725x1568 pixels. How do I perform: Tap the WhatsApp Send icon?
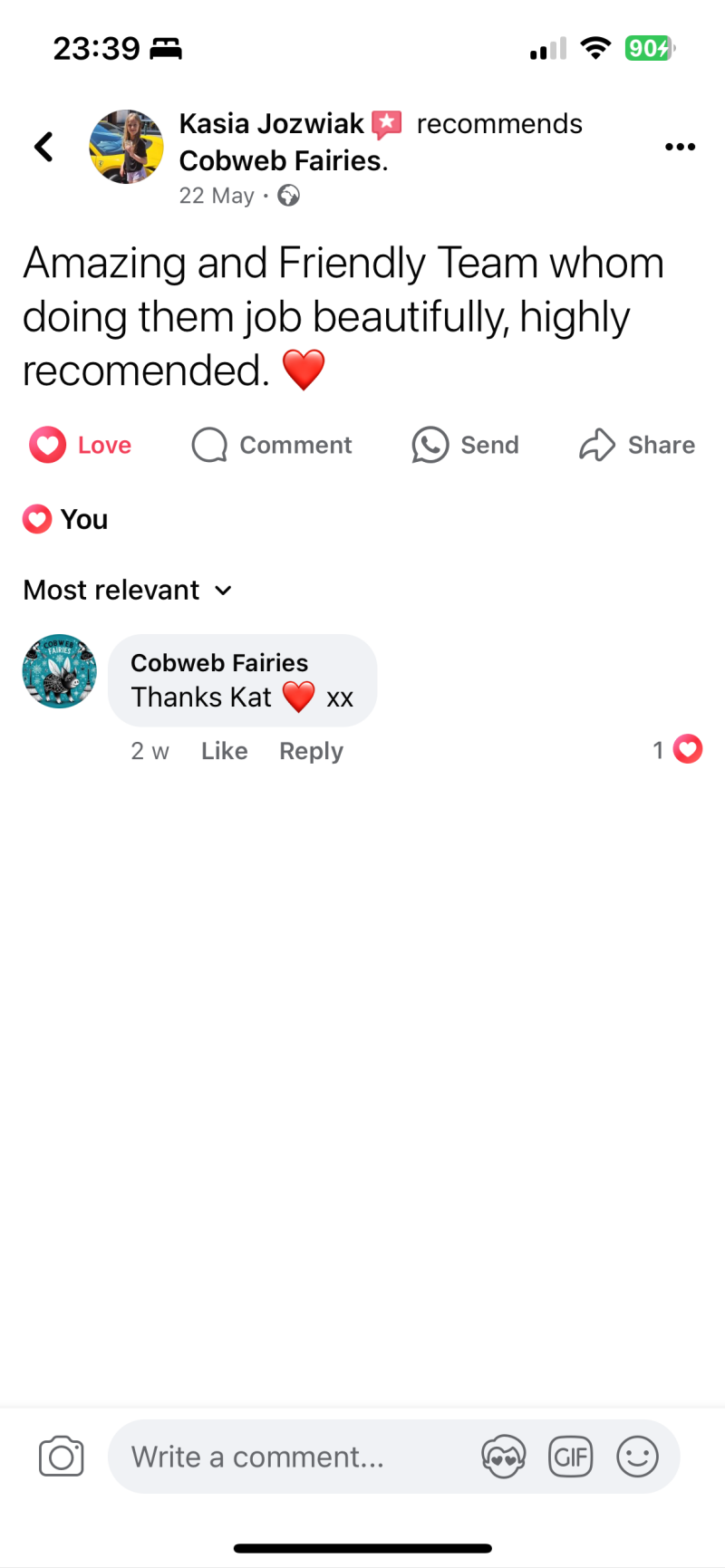point(430,445)
